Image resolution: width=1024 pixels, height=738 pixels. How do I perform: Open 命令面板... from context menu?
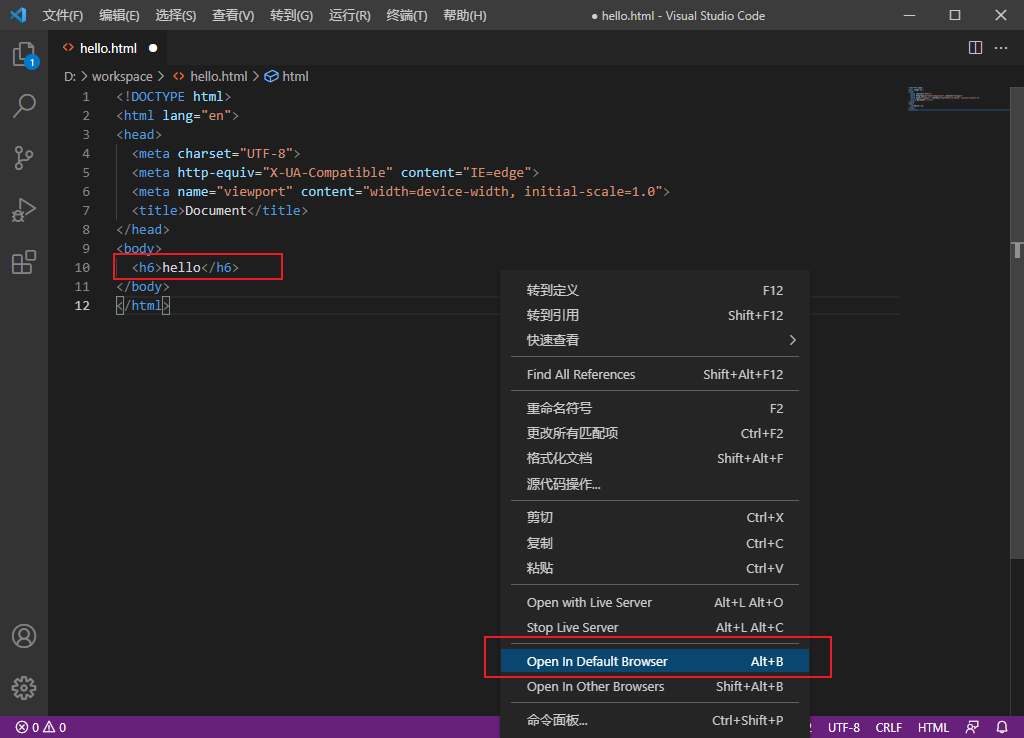pos(654,720)
